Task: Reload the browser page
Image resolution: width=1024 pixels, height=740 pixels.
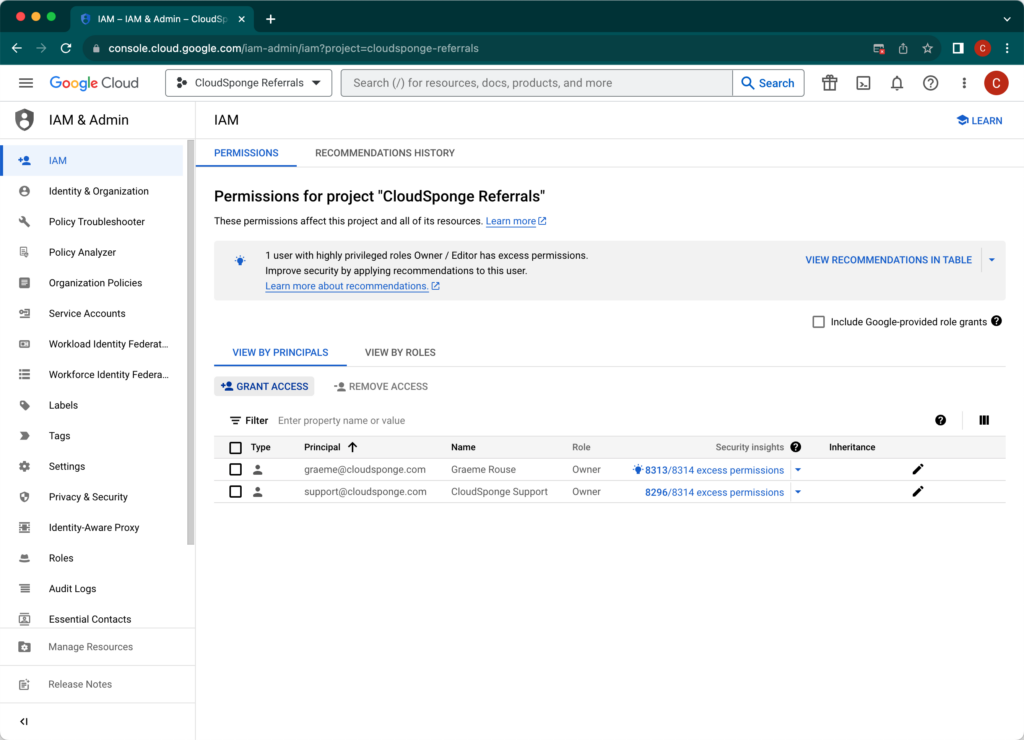Action: [x=65, y=48]
